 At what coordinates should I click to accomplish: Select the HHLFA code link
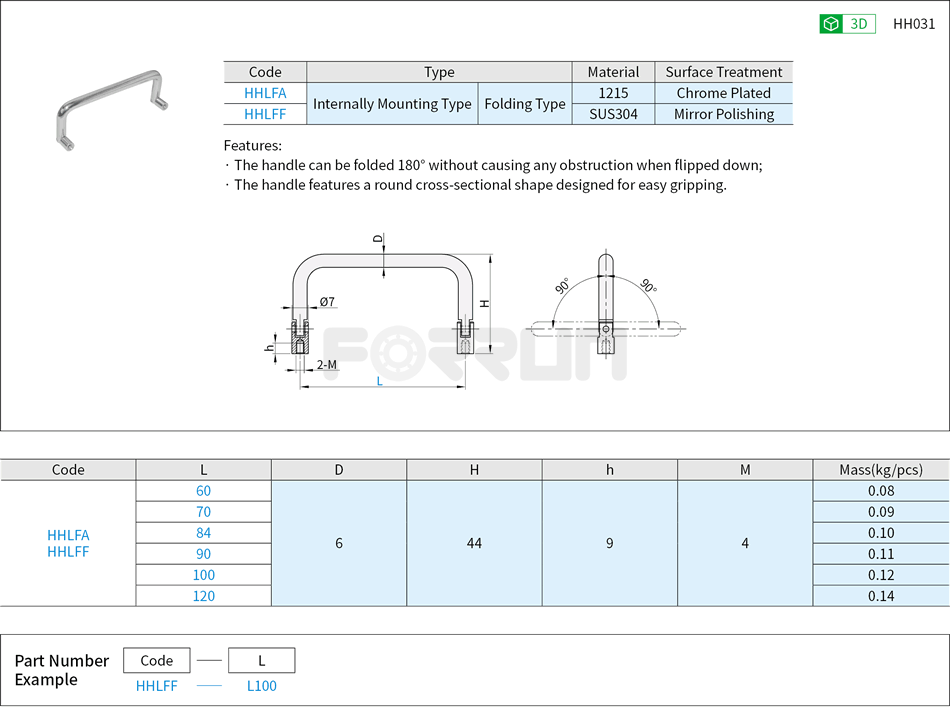[x=266, y=93]
